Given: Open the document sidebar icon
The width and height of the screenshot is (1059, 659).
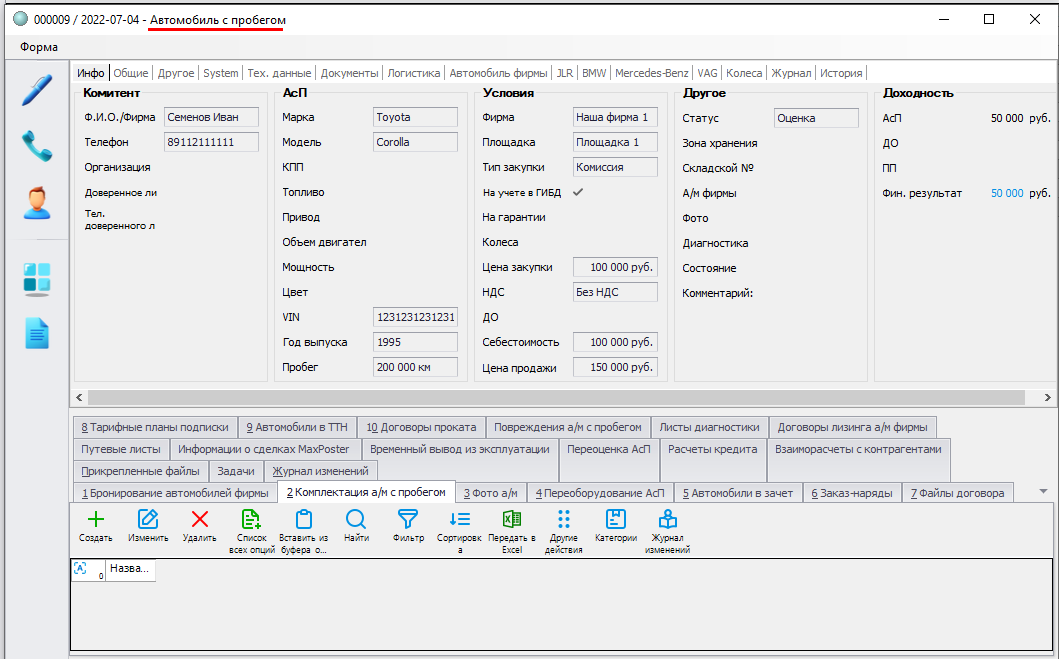Looking at the screenshot, I should click(37, 333).
